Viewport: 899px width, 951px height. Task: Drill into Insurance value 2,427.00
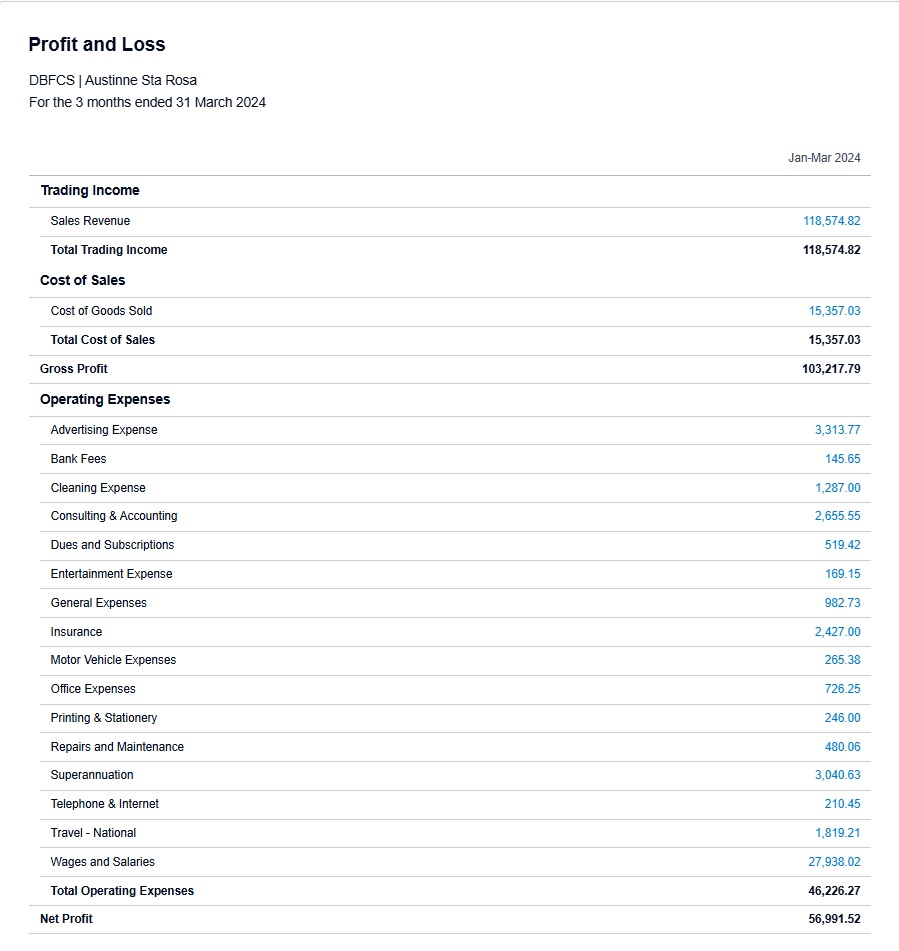click(837, 632)
